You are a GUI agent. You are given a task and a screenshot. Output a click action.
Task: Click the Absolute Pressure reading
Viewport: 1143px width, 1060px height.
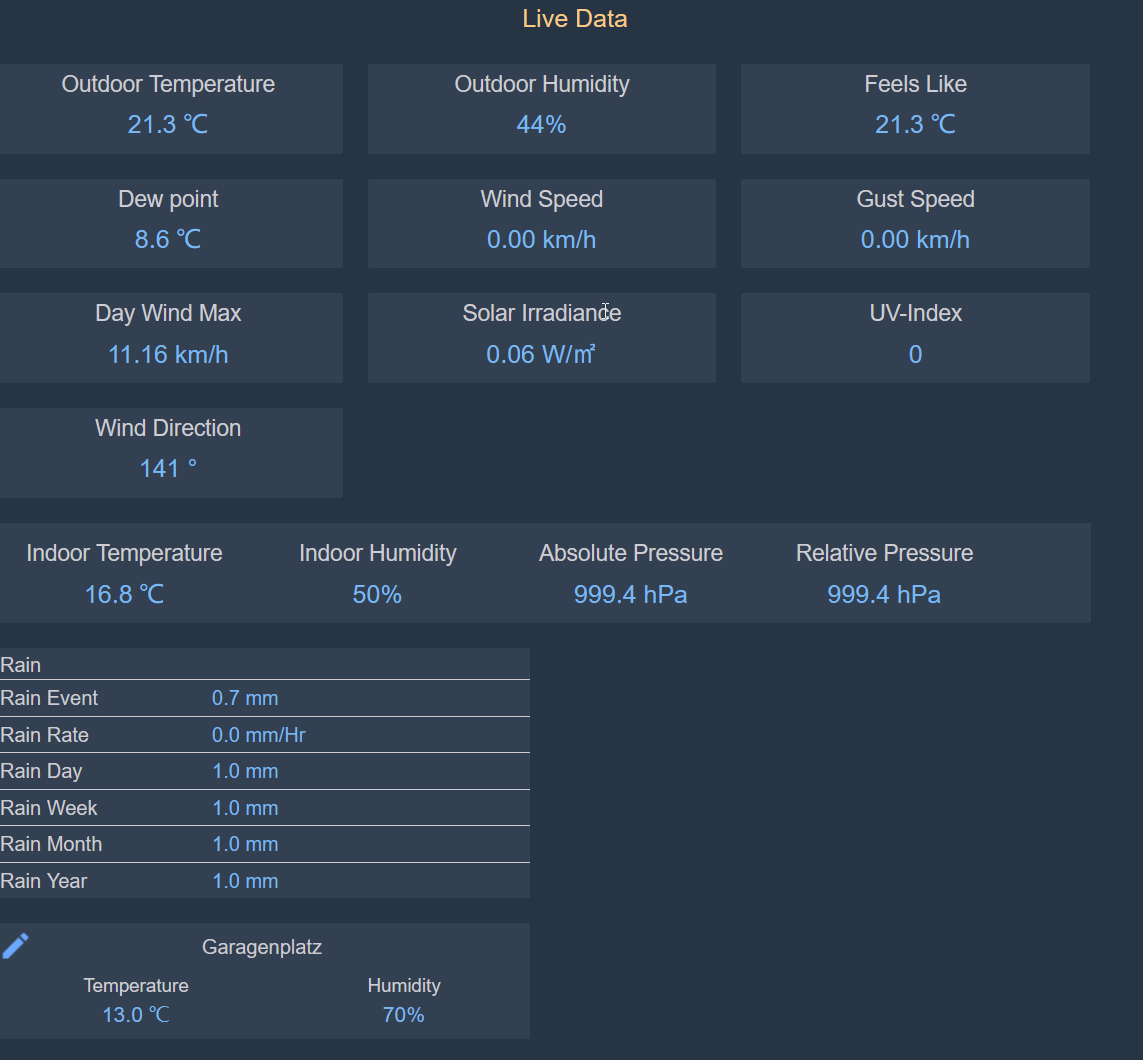630,595
